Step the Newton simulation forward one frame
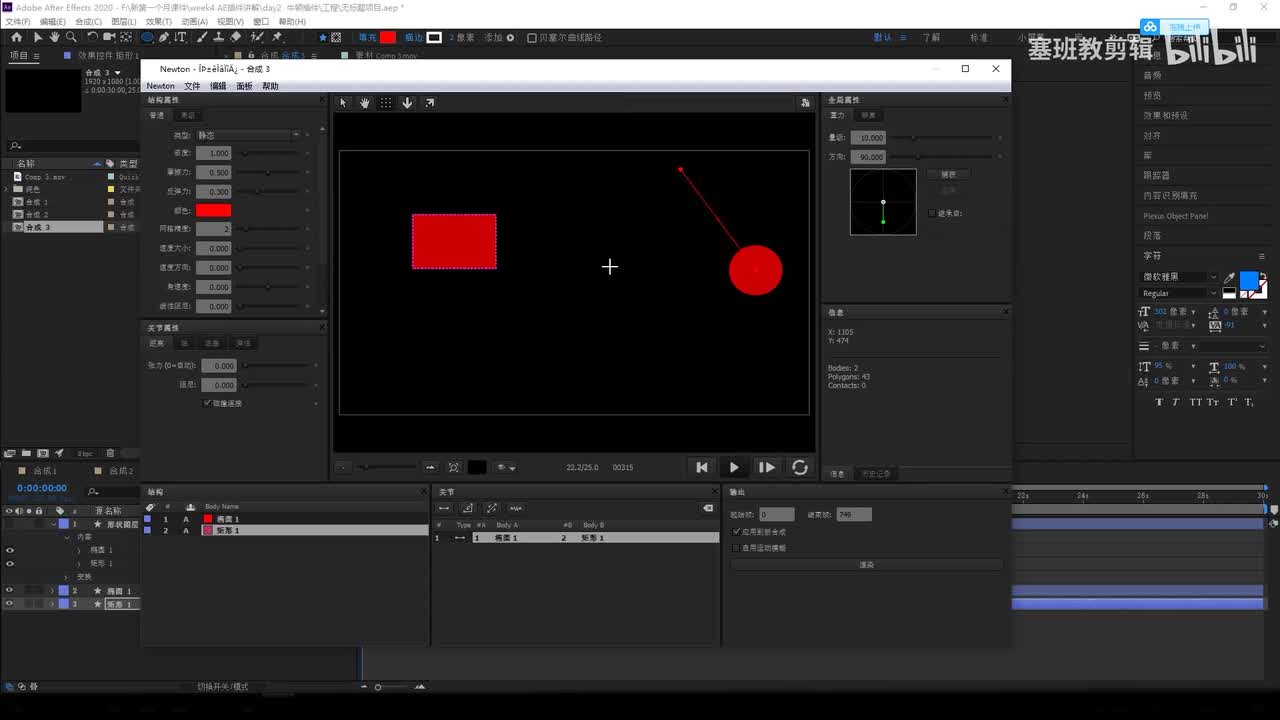Viewport: 1280px width, 720px height. click(767, 467)
